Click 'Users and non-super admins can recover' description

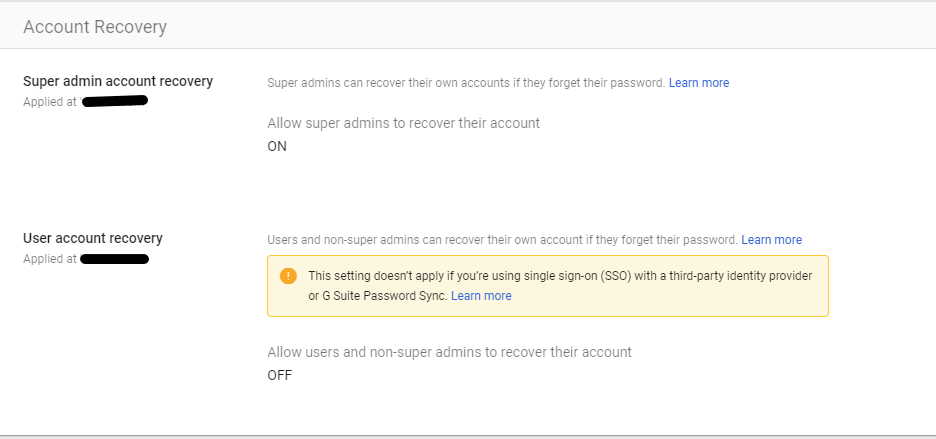[502, 240]
